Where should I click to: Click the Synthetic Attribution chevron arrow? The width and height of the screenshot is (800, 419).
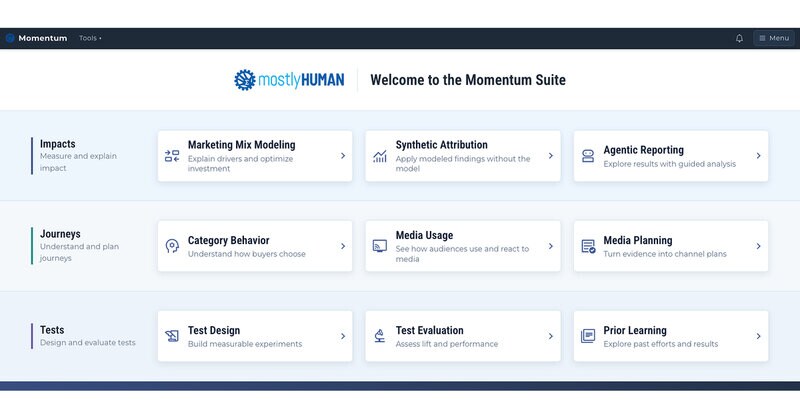click(551, 156)
